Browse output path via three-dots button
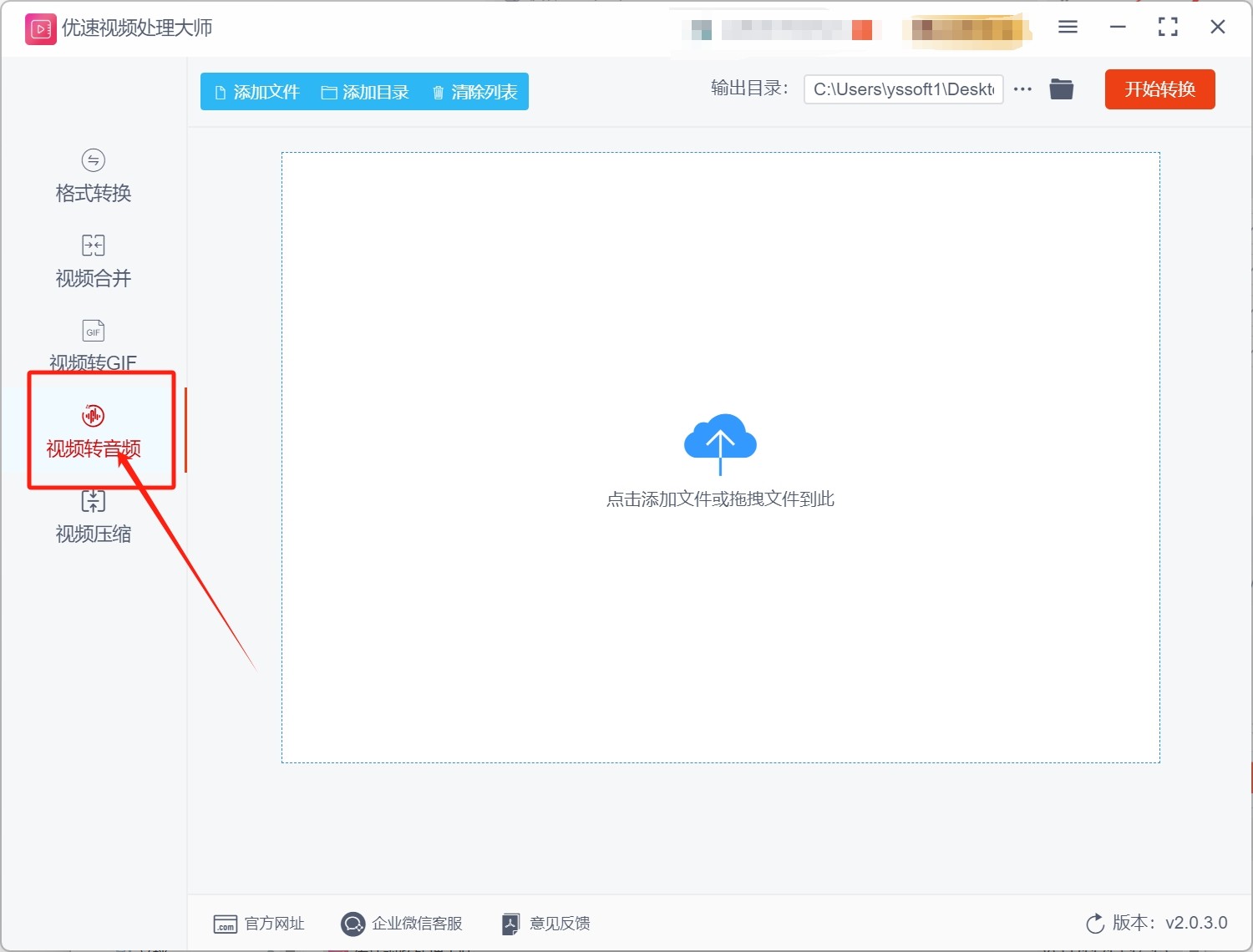Viewport: 1253px width, 952px height. coord(1022,89)
